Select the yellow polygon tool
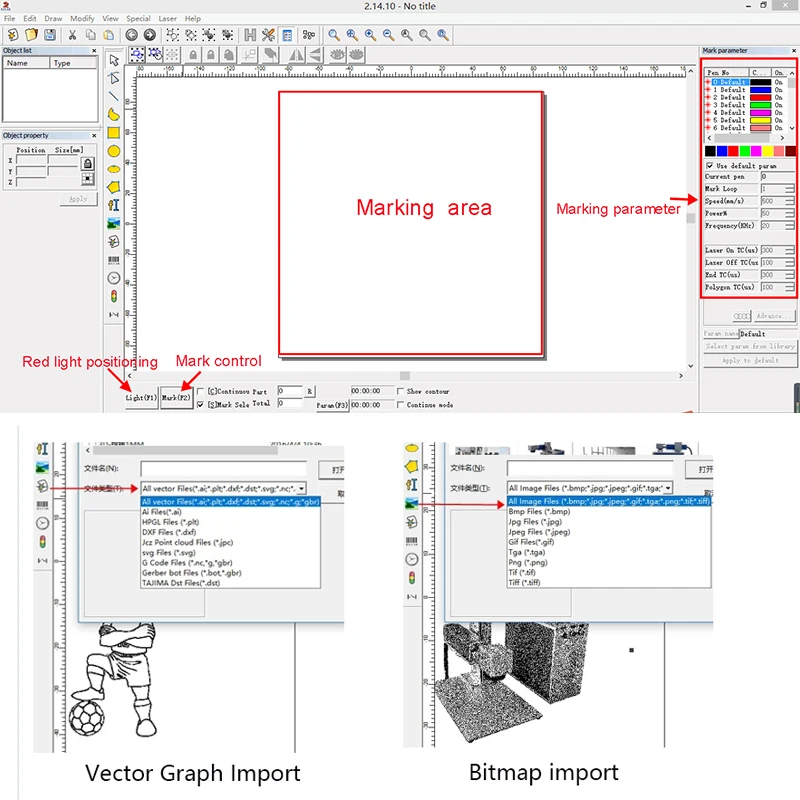Viewport: 800px width, 800px height. [x=114, y=187]
